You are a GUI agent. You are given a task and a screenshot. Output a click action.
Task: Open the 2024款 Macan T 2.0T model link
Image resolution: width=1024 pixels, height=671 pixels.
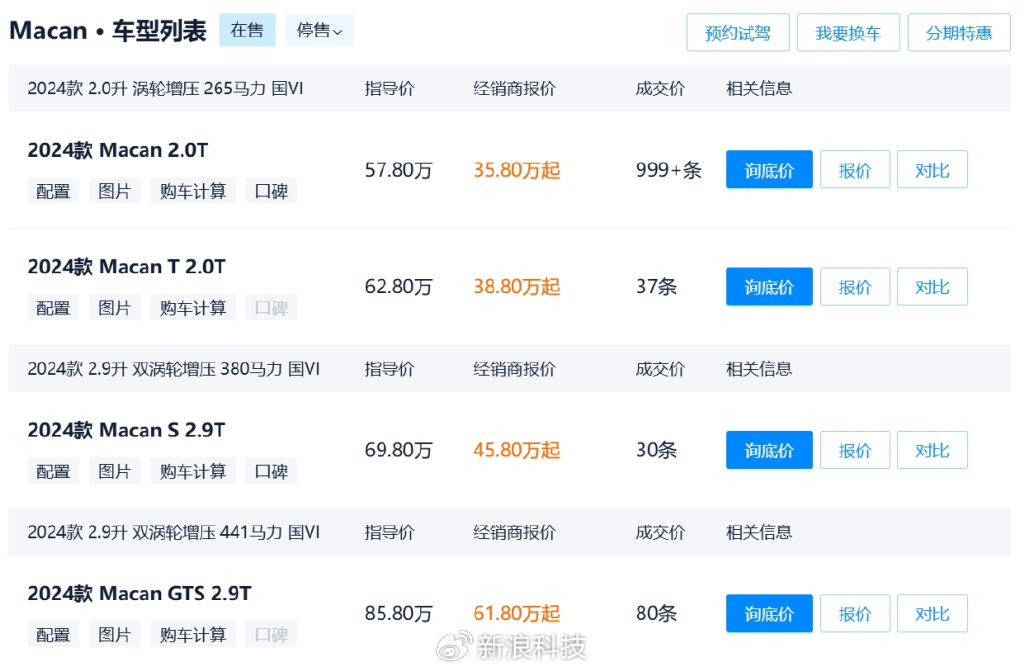point(126,267)
